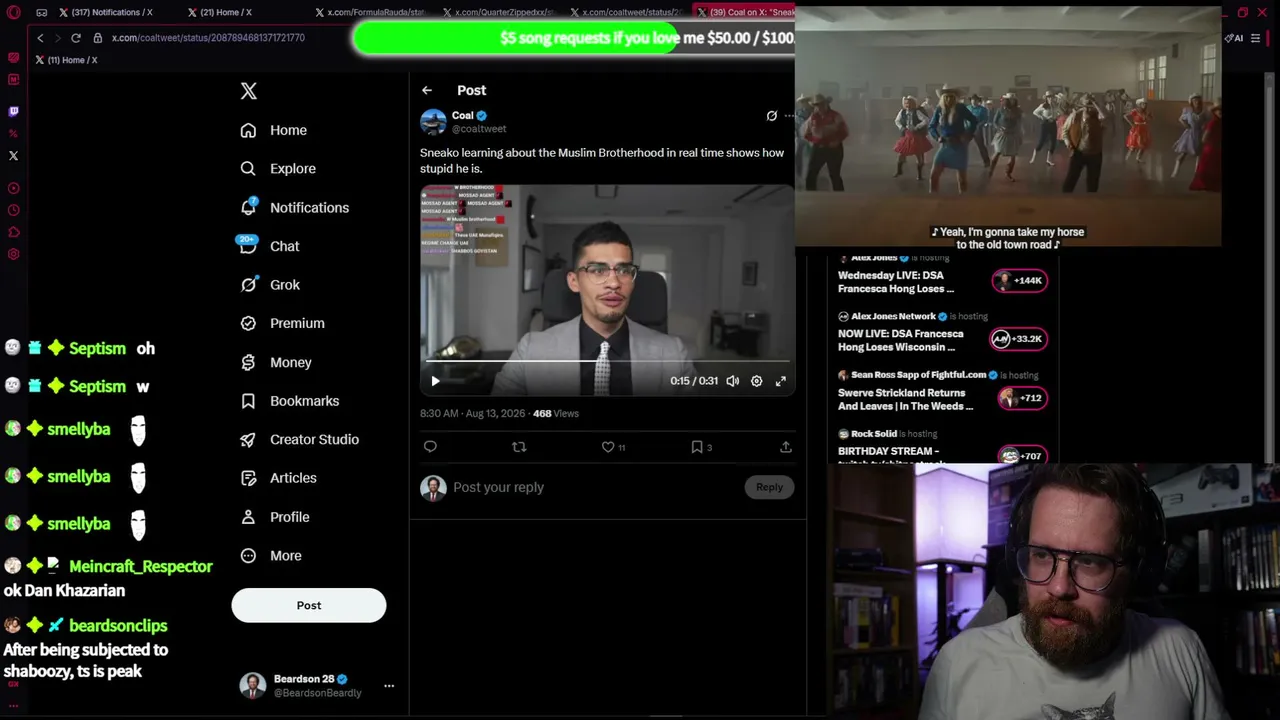This screenshot has height=720, width=1280.
Task: Open Money in the sidebar
Action: [276, 362]
